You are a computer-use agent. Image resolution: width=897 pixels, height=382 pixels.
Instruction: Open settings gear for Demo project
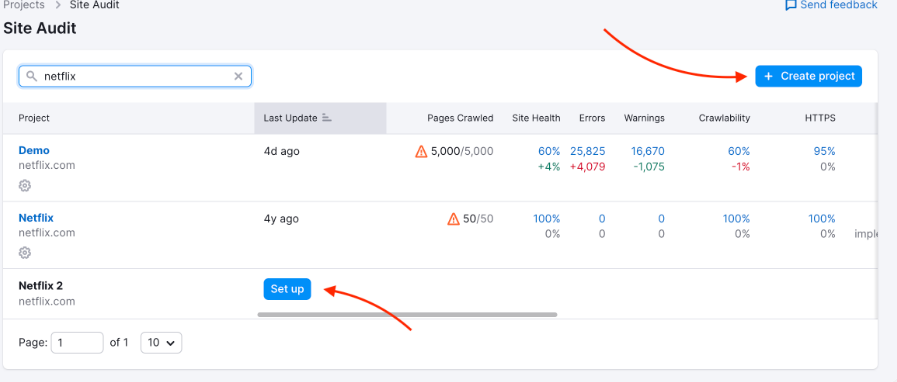coord(25,185)
